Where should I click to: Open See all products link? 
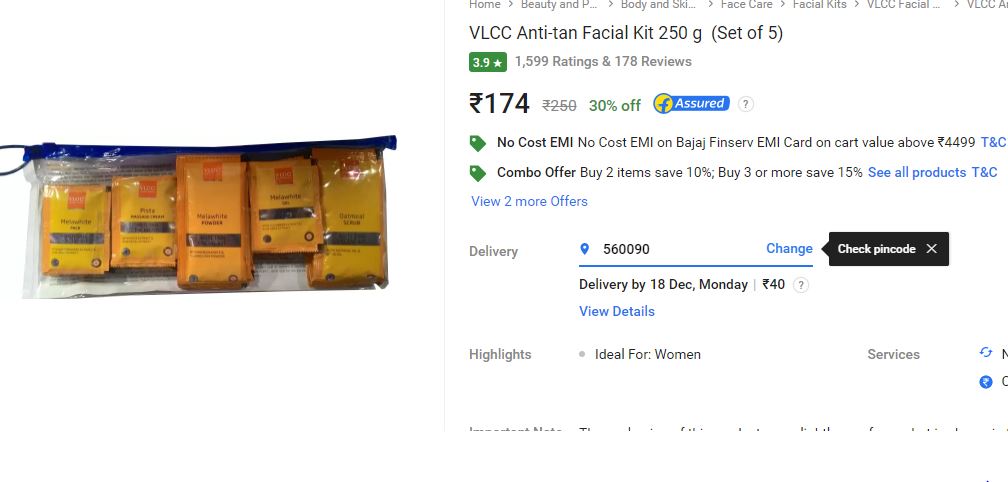point(917,172)
